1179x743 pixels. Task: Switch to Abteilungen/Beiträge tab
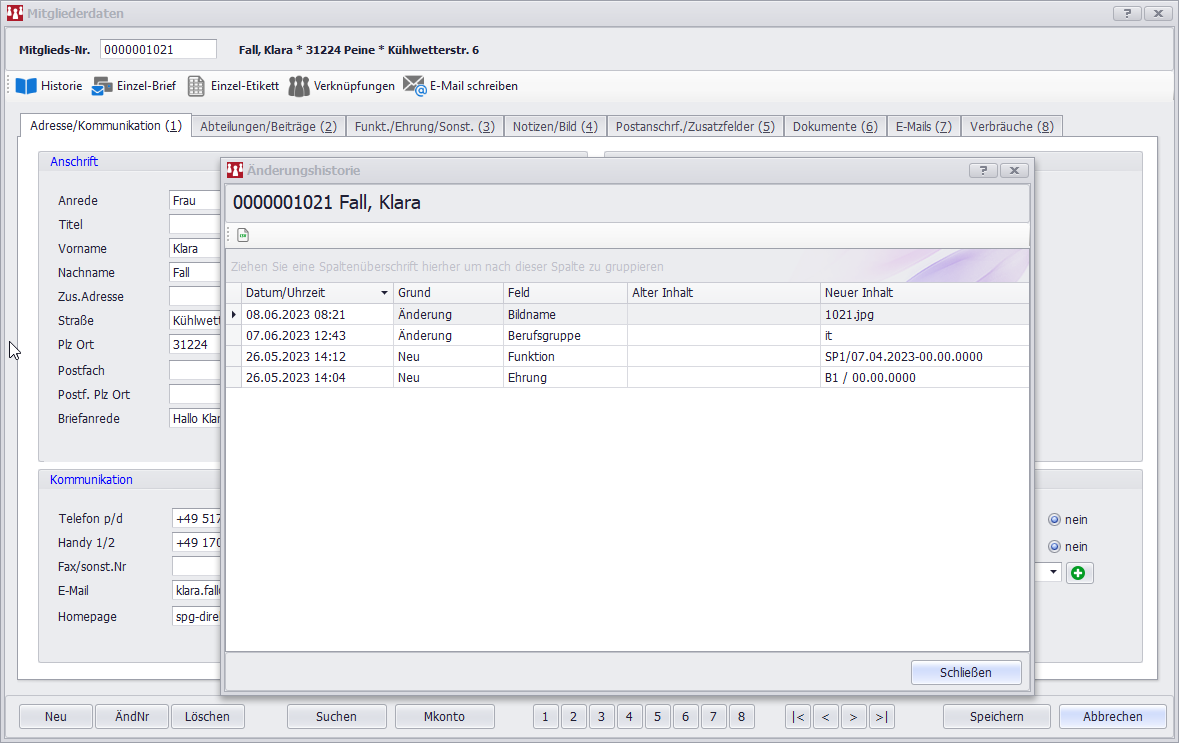[268, 126]
